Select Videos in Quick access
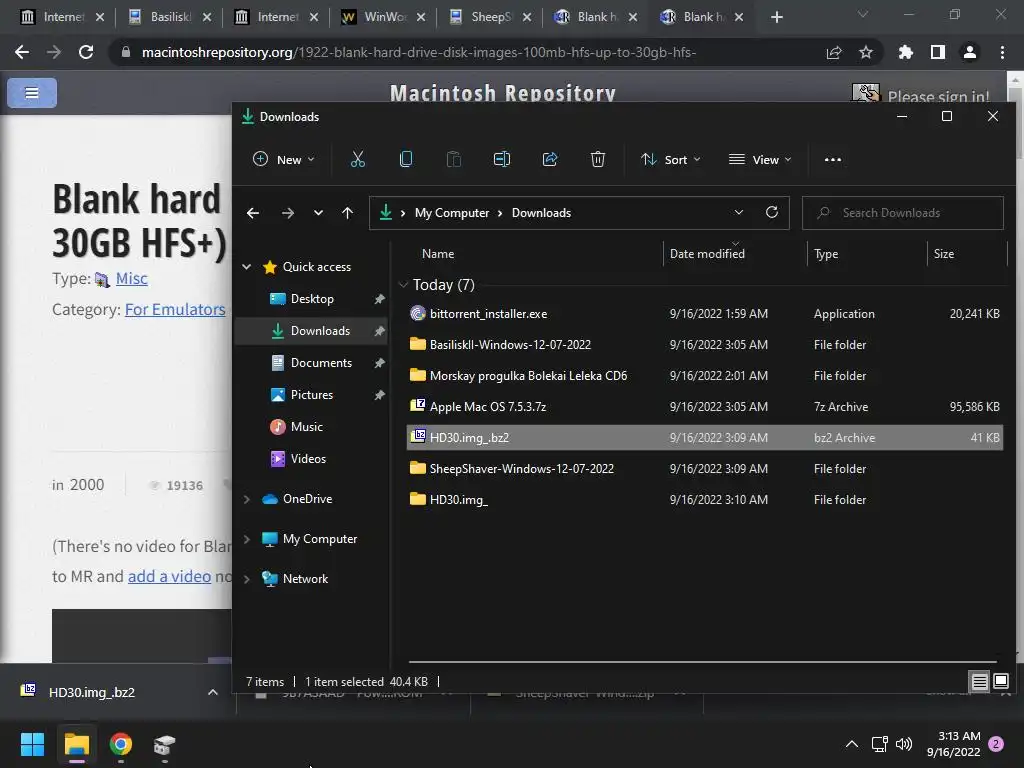Viewport: 1024px width, 768px height. click(x=308, y=458)
